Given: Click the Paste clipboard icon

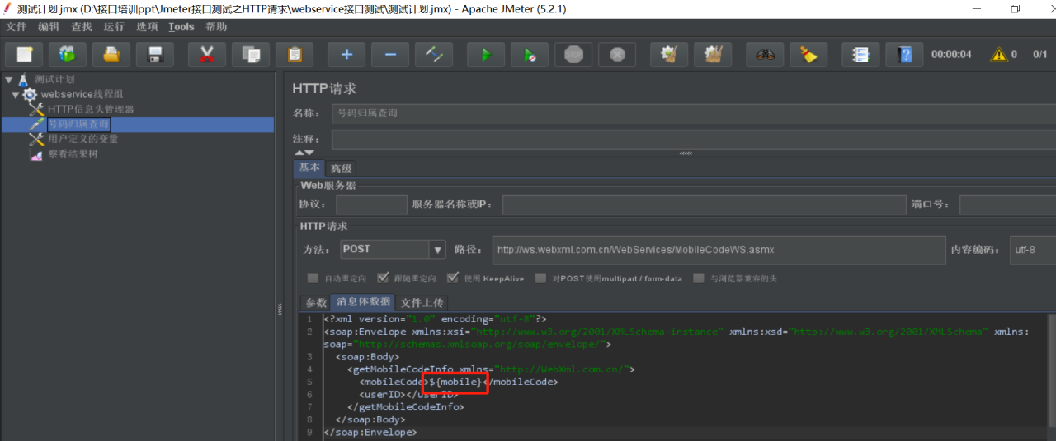Looking at the screenshot, I should click(x=294, y=55).
